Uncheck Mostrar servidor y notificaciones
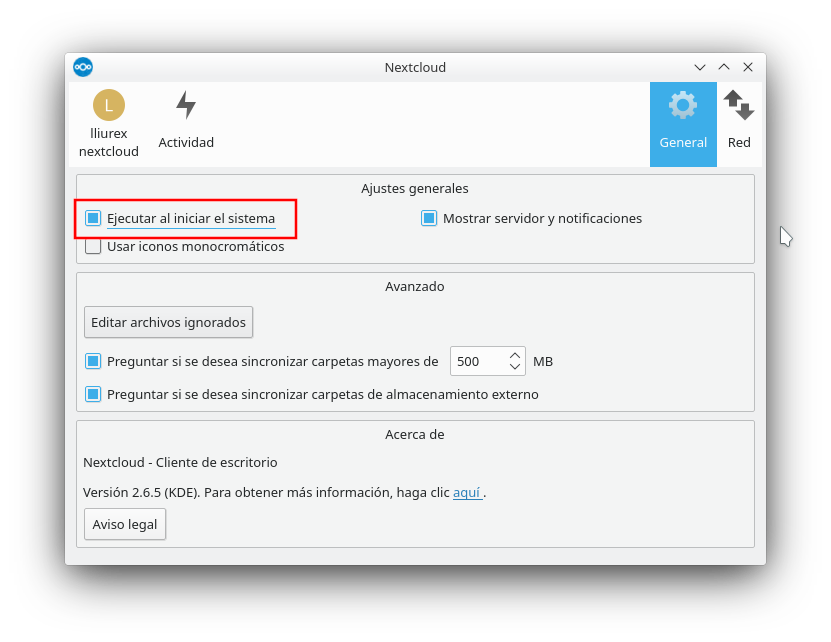The image size is (831, 642). (429, 218)
